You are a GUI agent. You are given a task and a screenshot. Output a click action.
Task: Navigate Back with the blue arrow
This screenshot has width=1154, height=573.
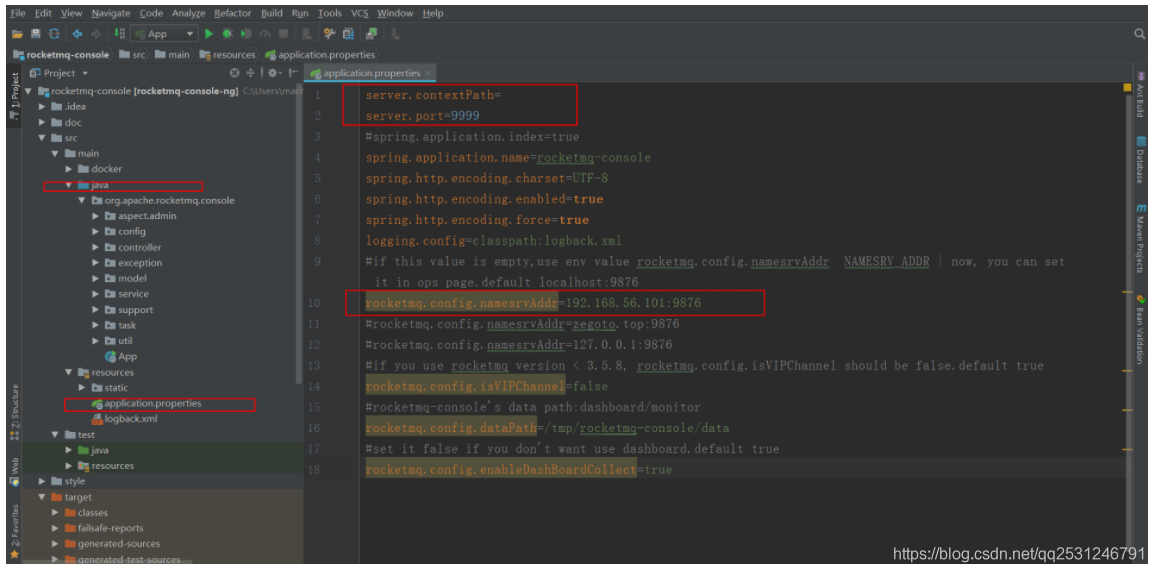(77, 34)
